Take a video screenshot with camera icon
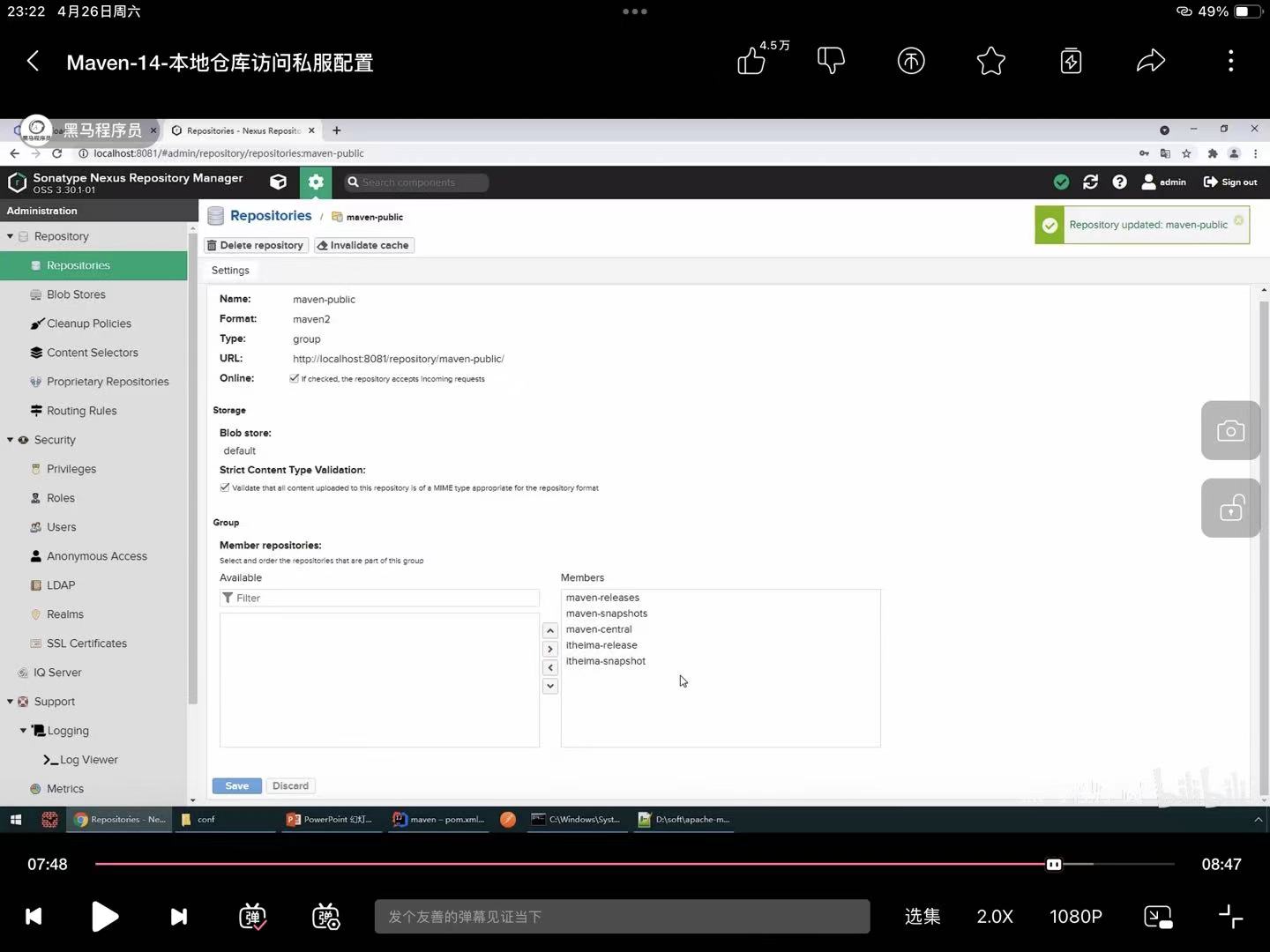1270x952 pixels. (x=1230, y=430)
